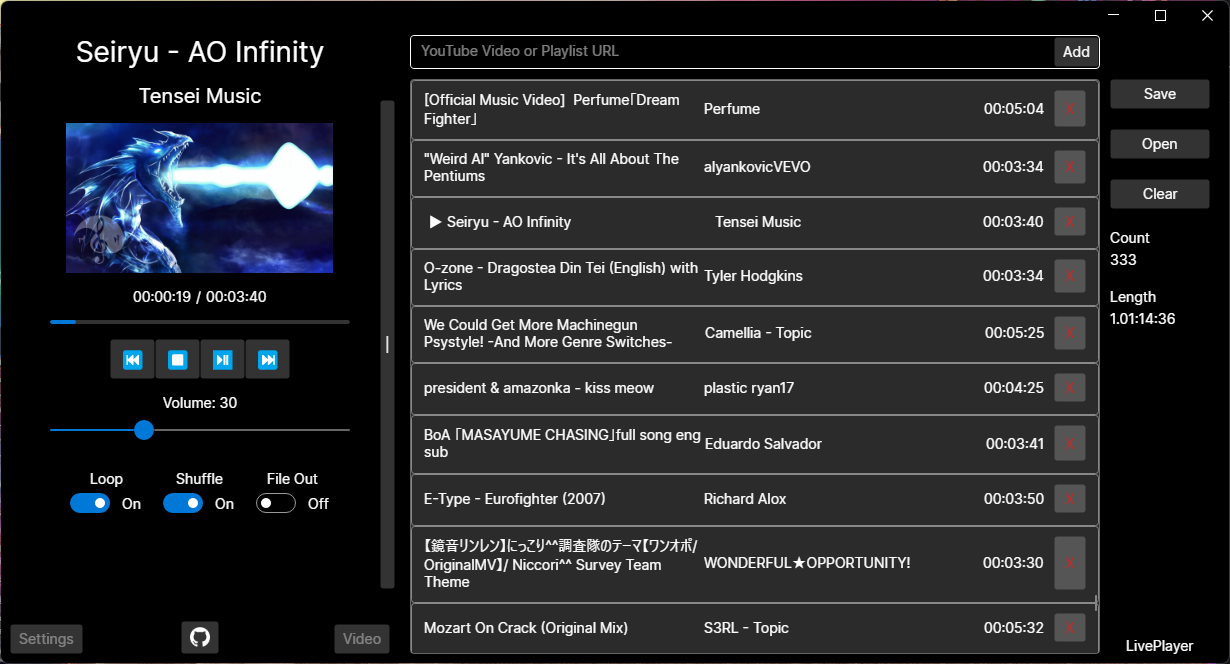
Task: Click the Tensei Music artist heading
Action: (200, 96)
